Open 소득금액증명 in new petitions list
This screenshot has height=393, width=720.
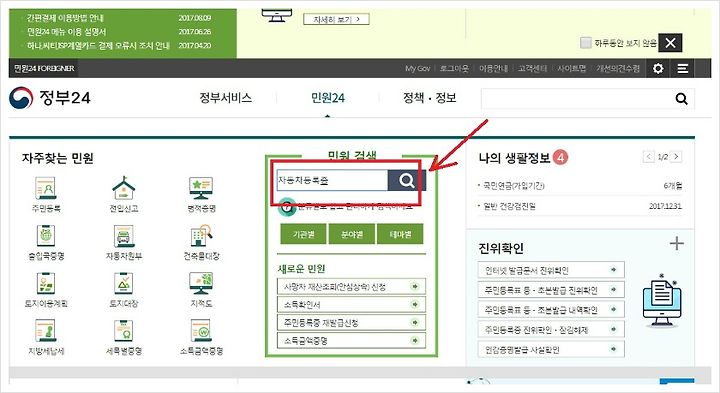[351, 340]
